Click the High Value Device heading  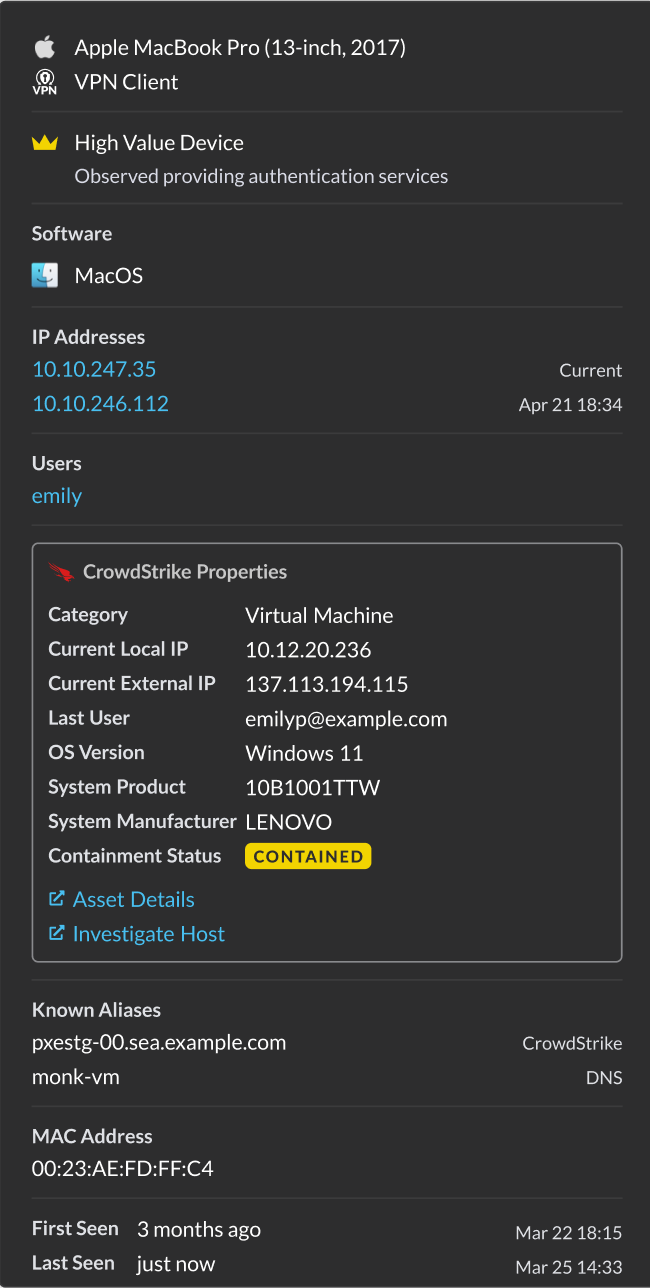159,143
